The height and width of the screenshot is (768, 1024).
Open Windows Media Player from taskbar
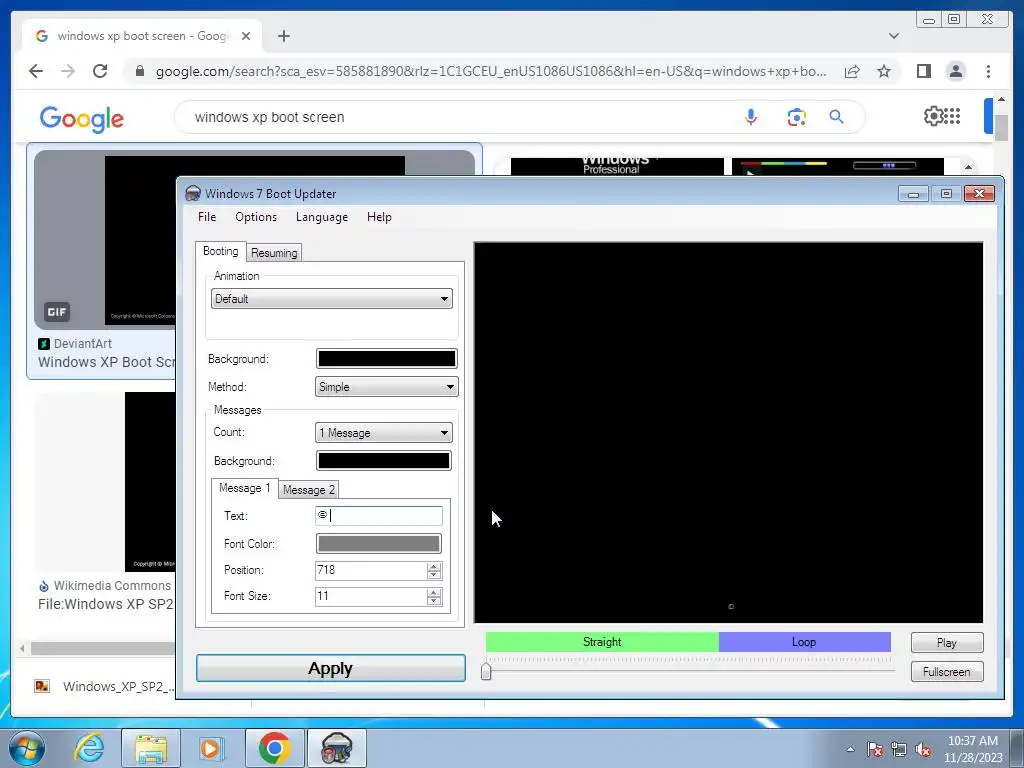(210, 748)
